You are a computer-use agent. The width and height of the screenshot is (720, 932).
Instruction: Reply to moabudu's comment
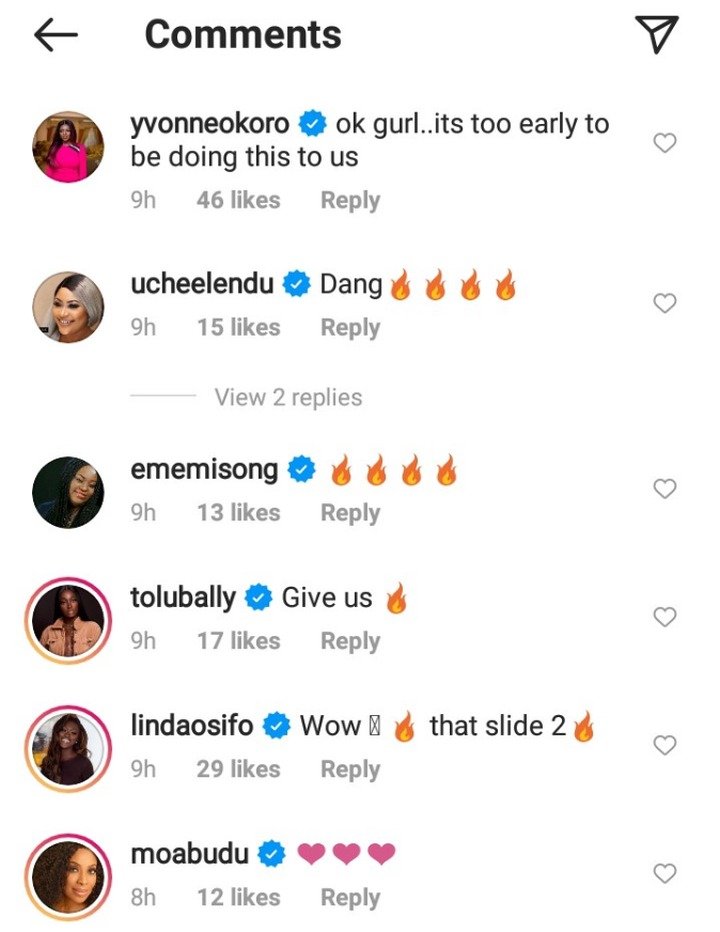[350, 898]
